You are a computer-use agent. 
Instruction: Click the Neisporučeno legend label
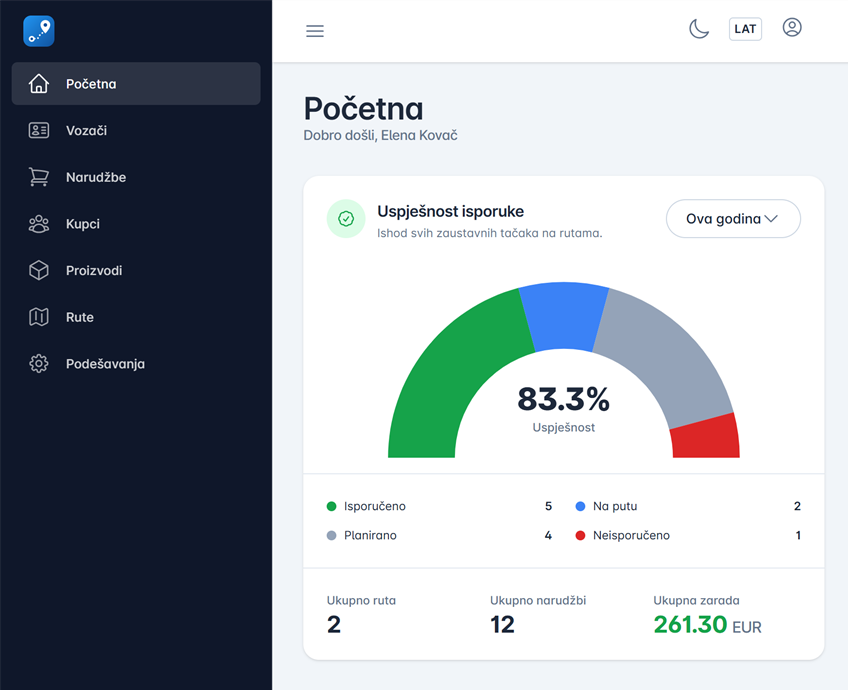[631, 535]
